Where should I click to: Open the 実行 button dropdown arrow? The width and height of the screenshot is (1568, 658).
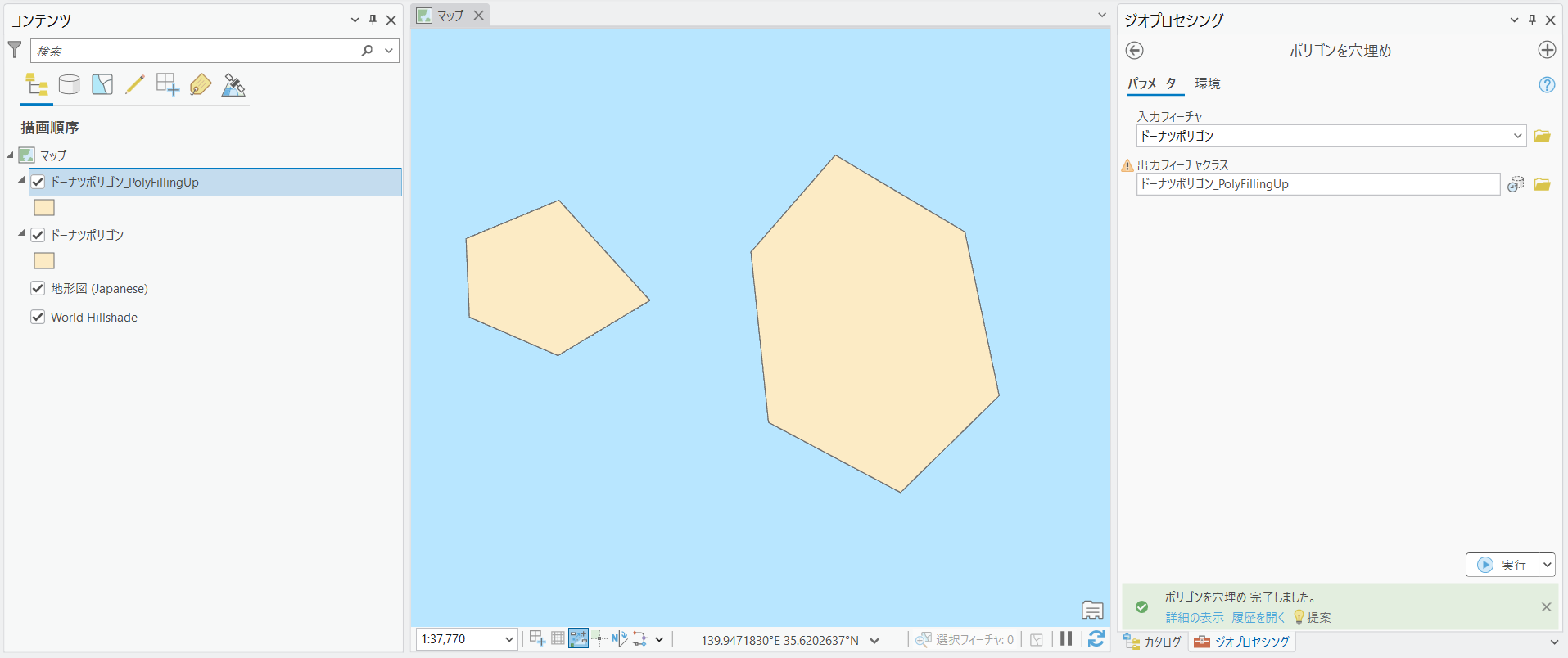click(x=1547, y=565)
